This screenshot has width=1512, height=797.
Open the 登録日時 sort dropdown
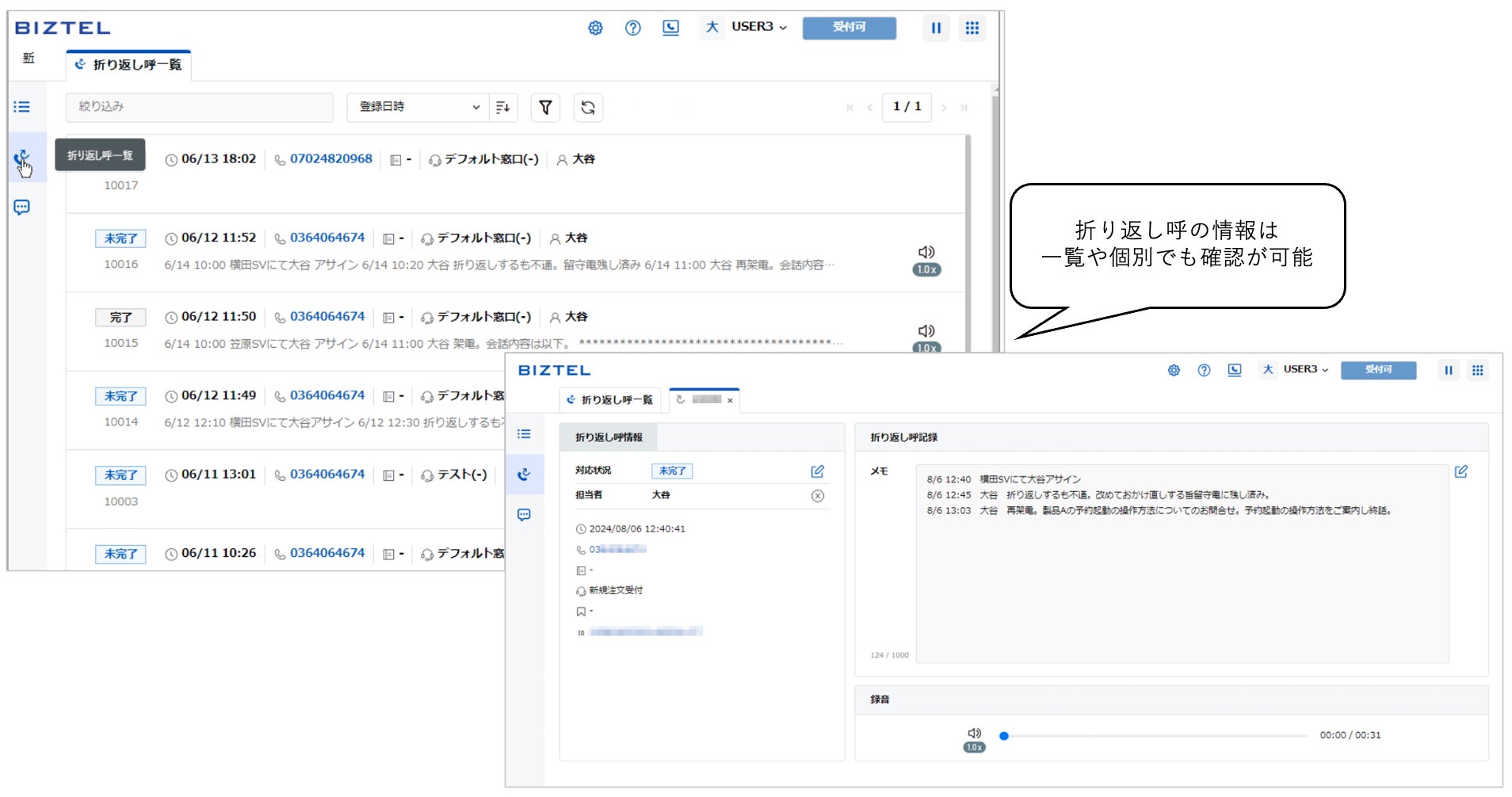(417, 108)
